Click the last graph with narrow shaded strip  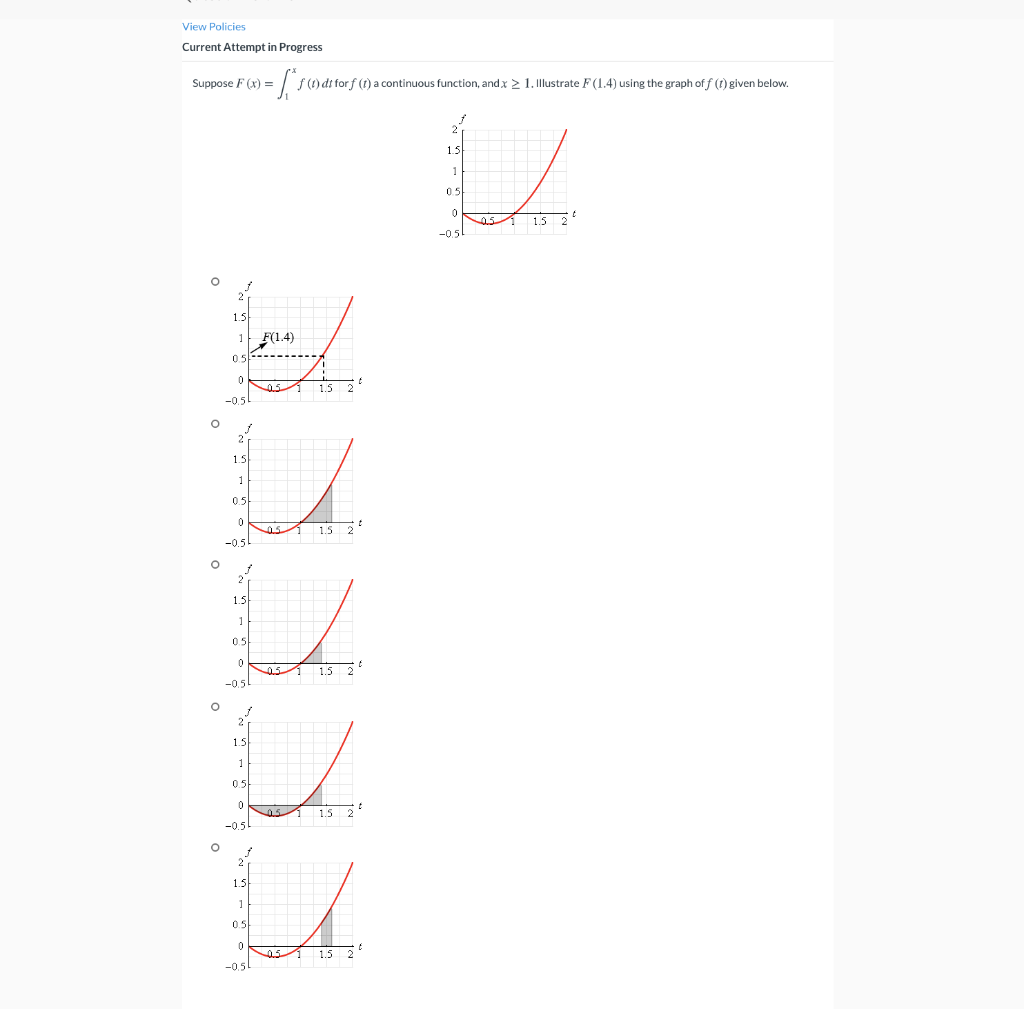[x=328, y=925]
